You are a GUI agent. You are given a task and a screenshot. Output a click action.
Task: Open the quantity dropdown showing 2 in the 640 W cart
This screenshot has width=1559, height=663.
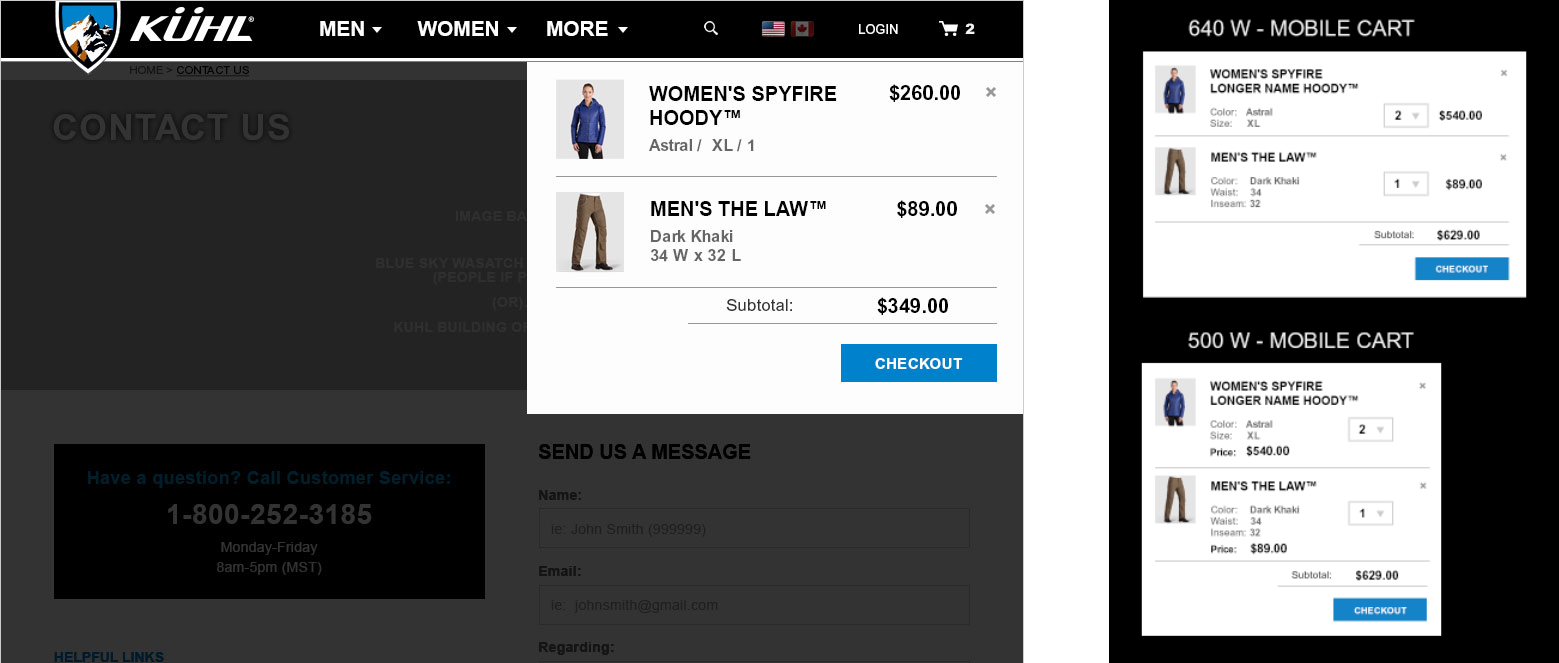pyautogui.click(x=1406, y=116)
